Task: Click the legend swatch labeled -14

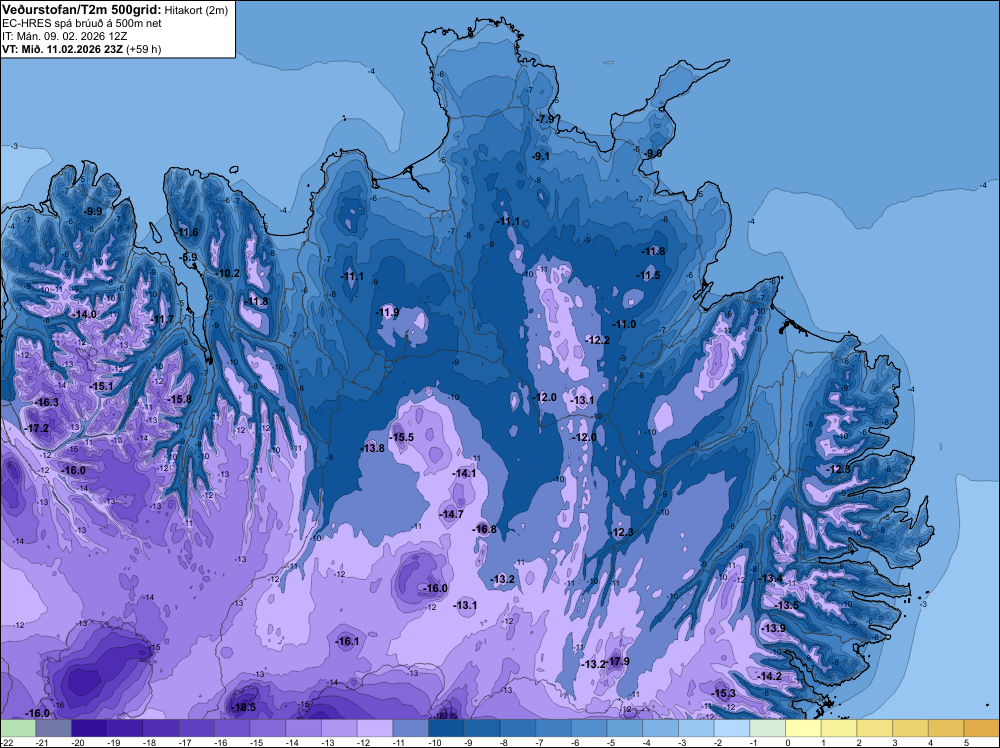Action: coord(304,728)
